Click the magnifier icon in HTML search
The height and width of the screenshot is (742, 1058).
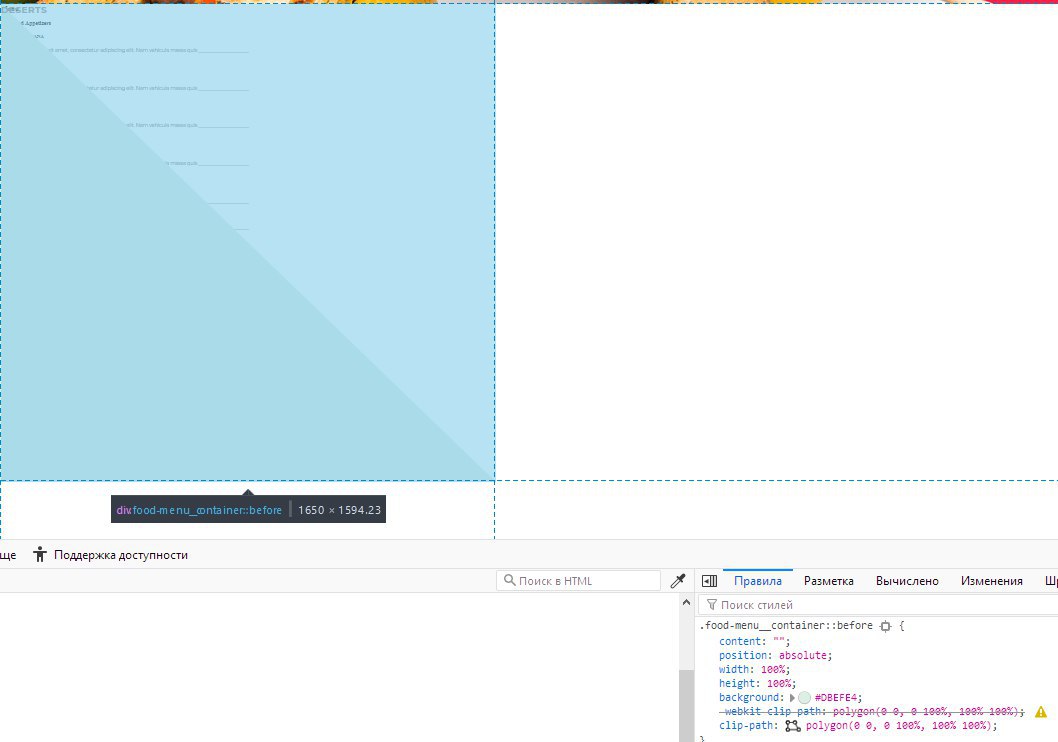[x=509, y=580]
